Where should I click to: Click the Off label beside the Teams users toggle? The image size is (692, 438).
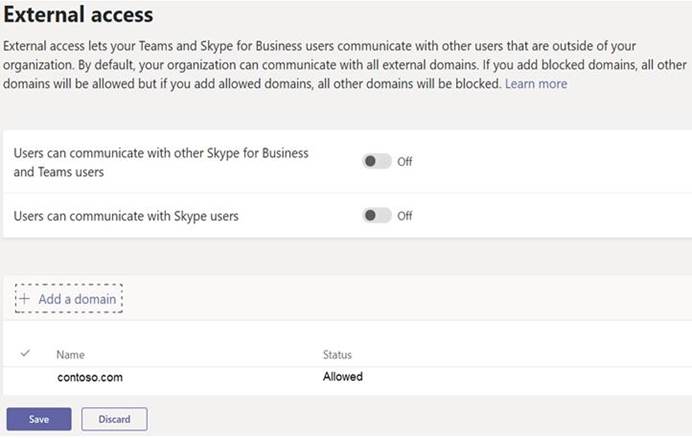click(x=405, y=162)
